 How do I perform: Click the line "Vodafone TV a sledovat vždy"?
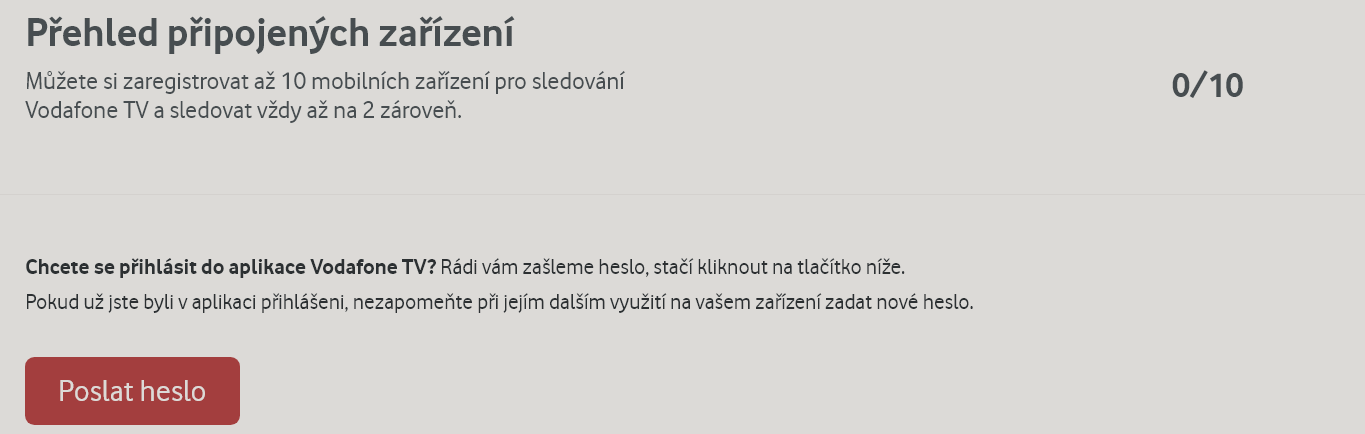point(243,110)
